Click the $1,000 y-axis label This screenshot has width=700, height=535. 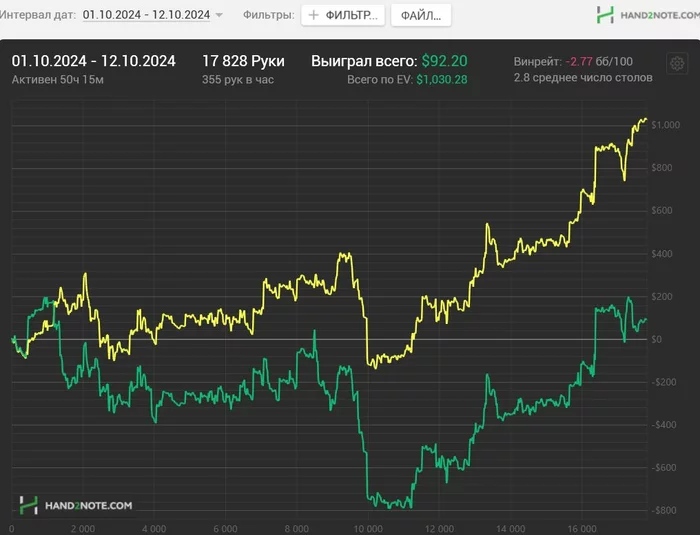pos(665,125)
